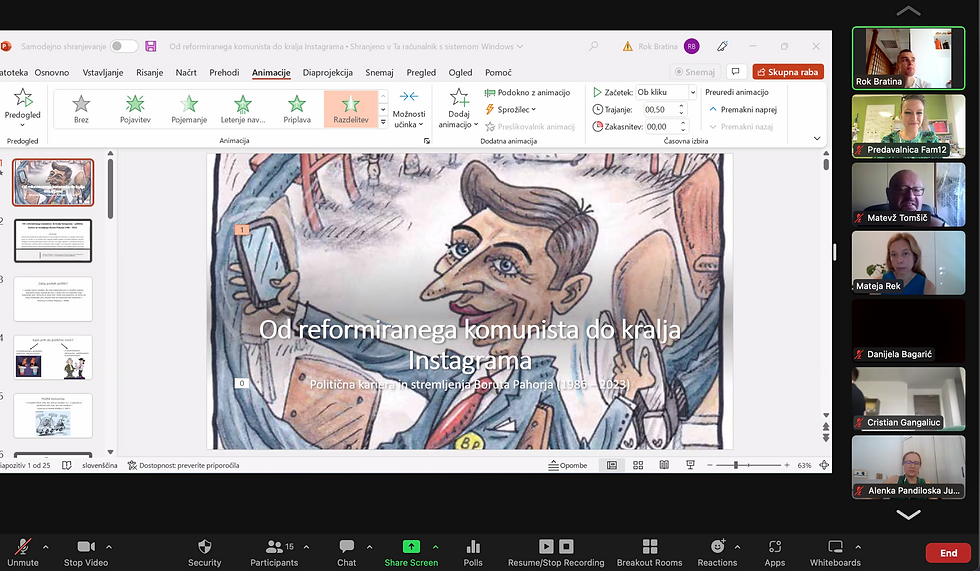This screenshot has height=571, width=980.
Task: Select slide 4 thumbnail
Action: (x=53, y=357)
